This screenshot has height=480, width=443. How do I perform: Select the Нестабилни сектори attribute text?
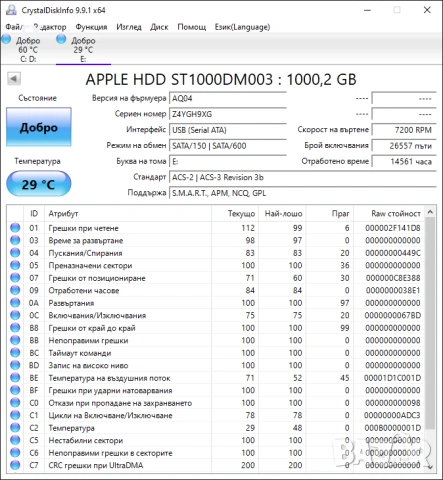[x=86, y=440]
